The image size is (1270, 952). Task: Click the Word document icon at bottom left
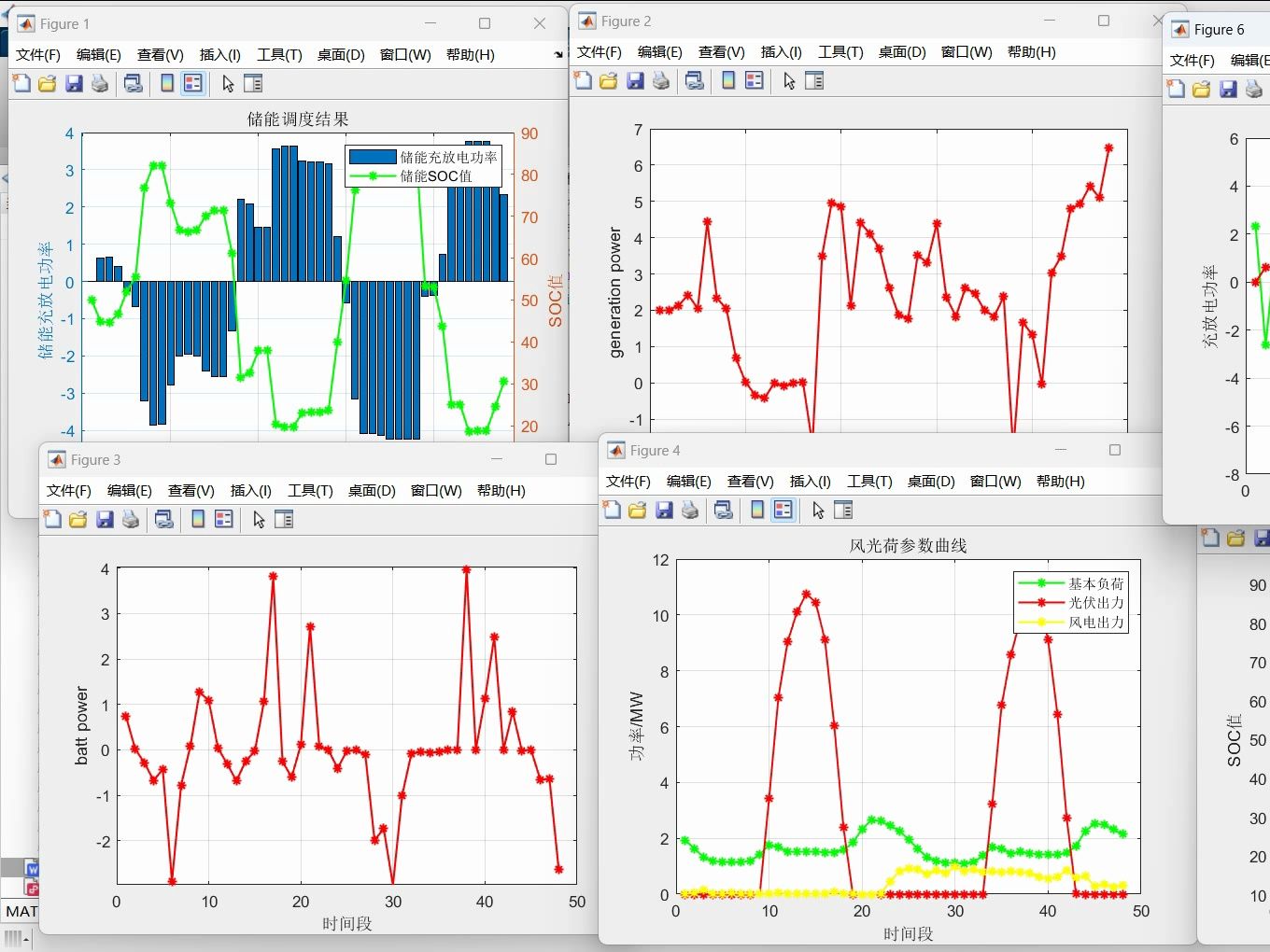point(32,868)
